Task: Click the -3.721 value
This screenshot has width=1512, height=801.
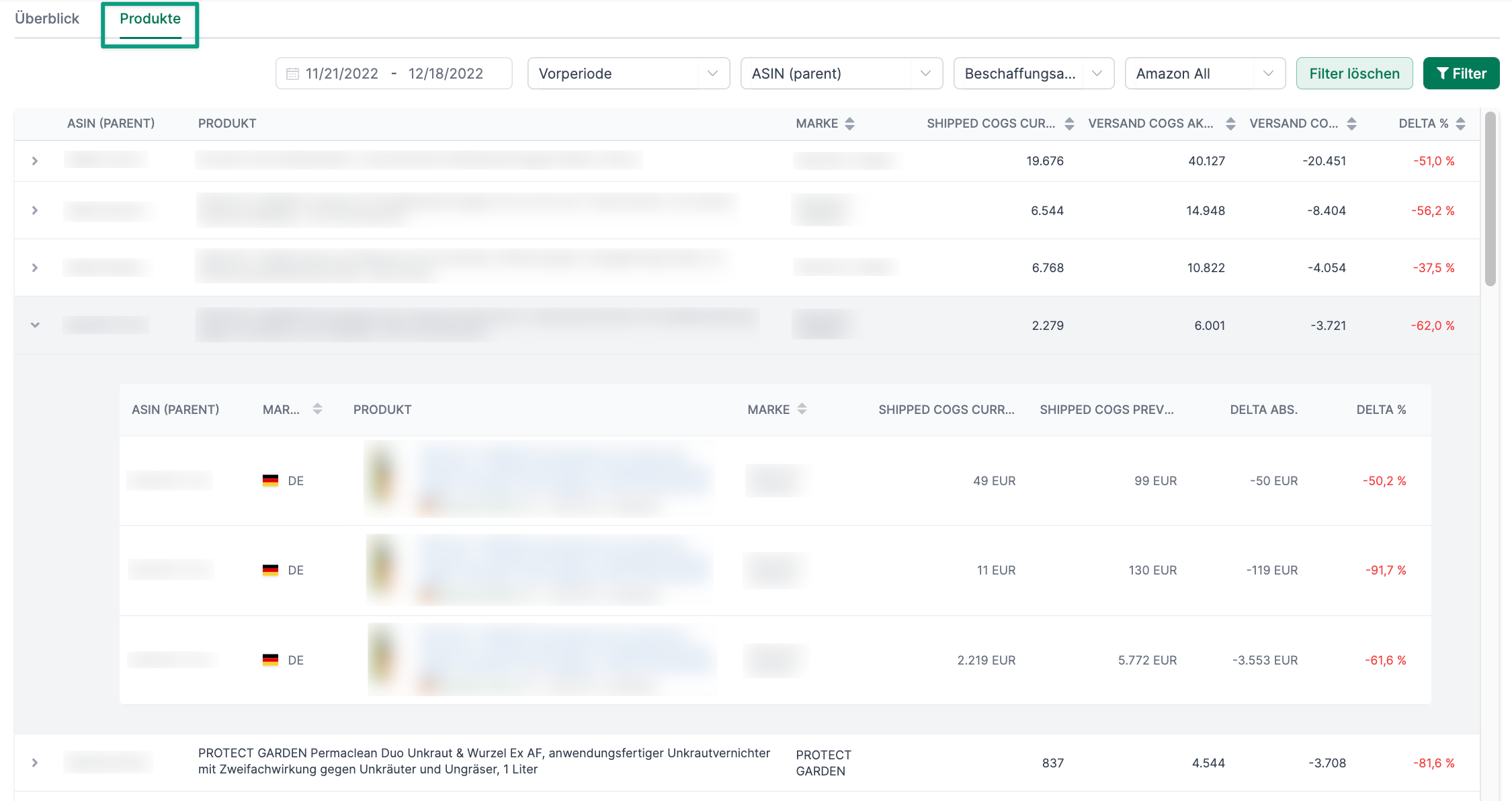Action: click(x=1329, y=326)
